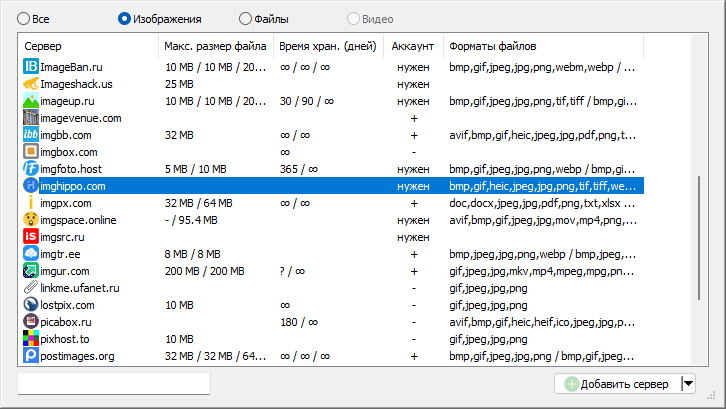Select the highlighted imghippo.com name

[73, 186]
